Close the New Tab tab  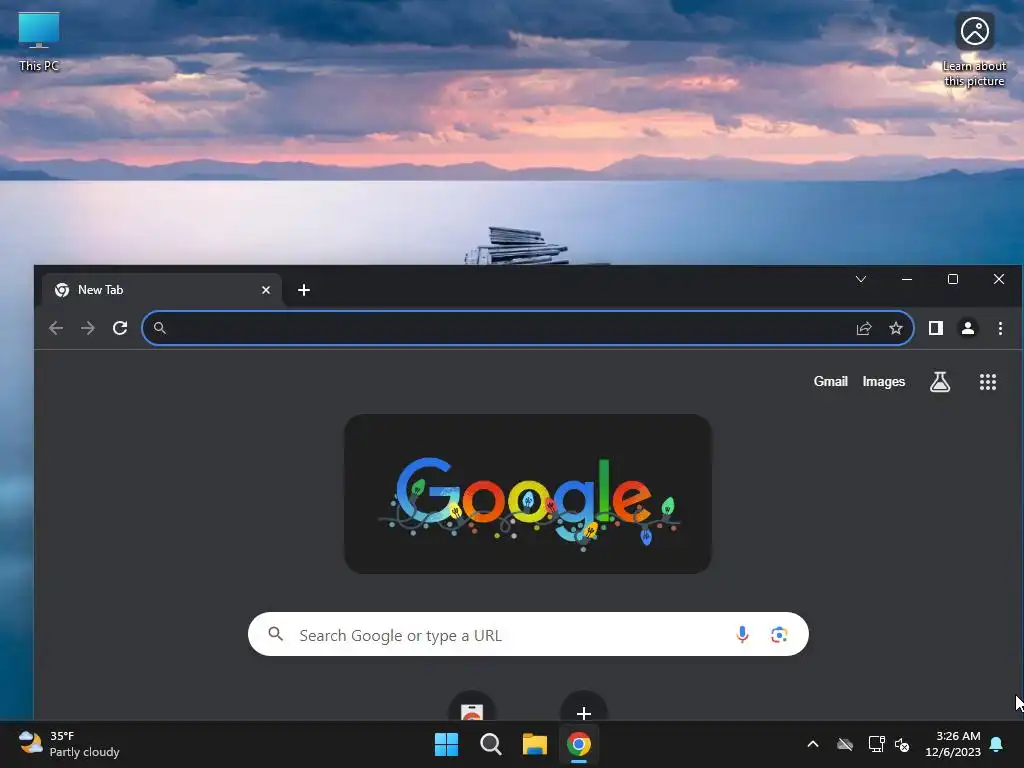pos(266,290)
